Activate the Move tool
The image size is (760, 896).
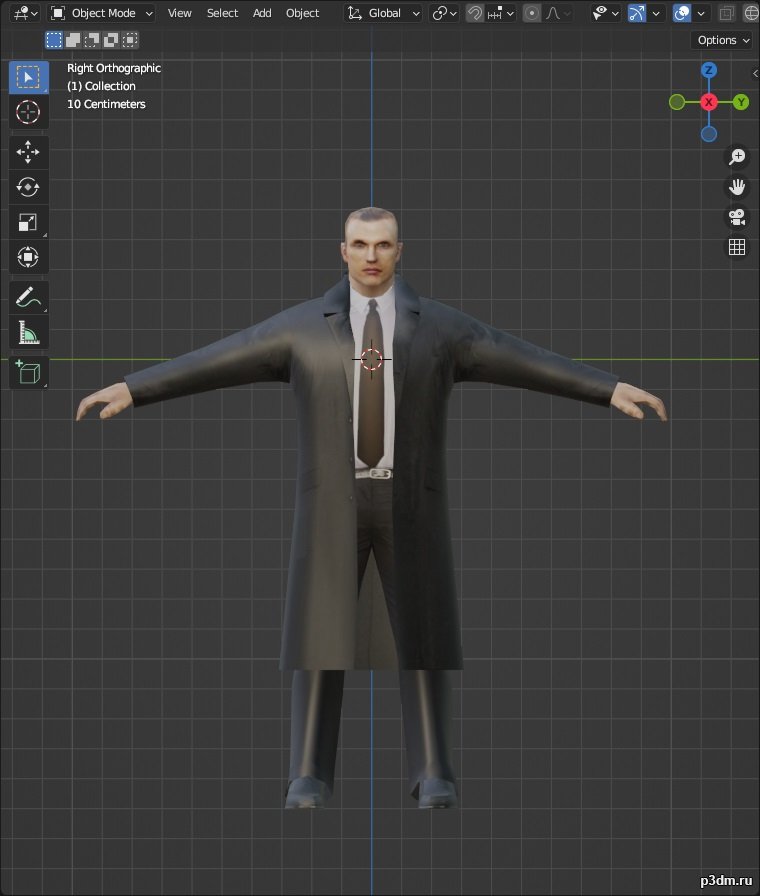coord(28,152)
